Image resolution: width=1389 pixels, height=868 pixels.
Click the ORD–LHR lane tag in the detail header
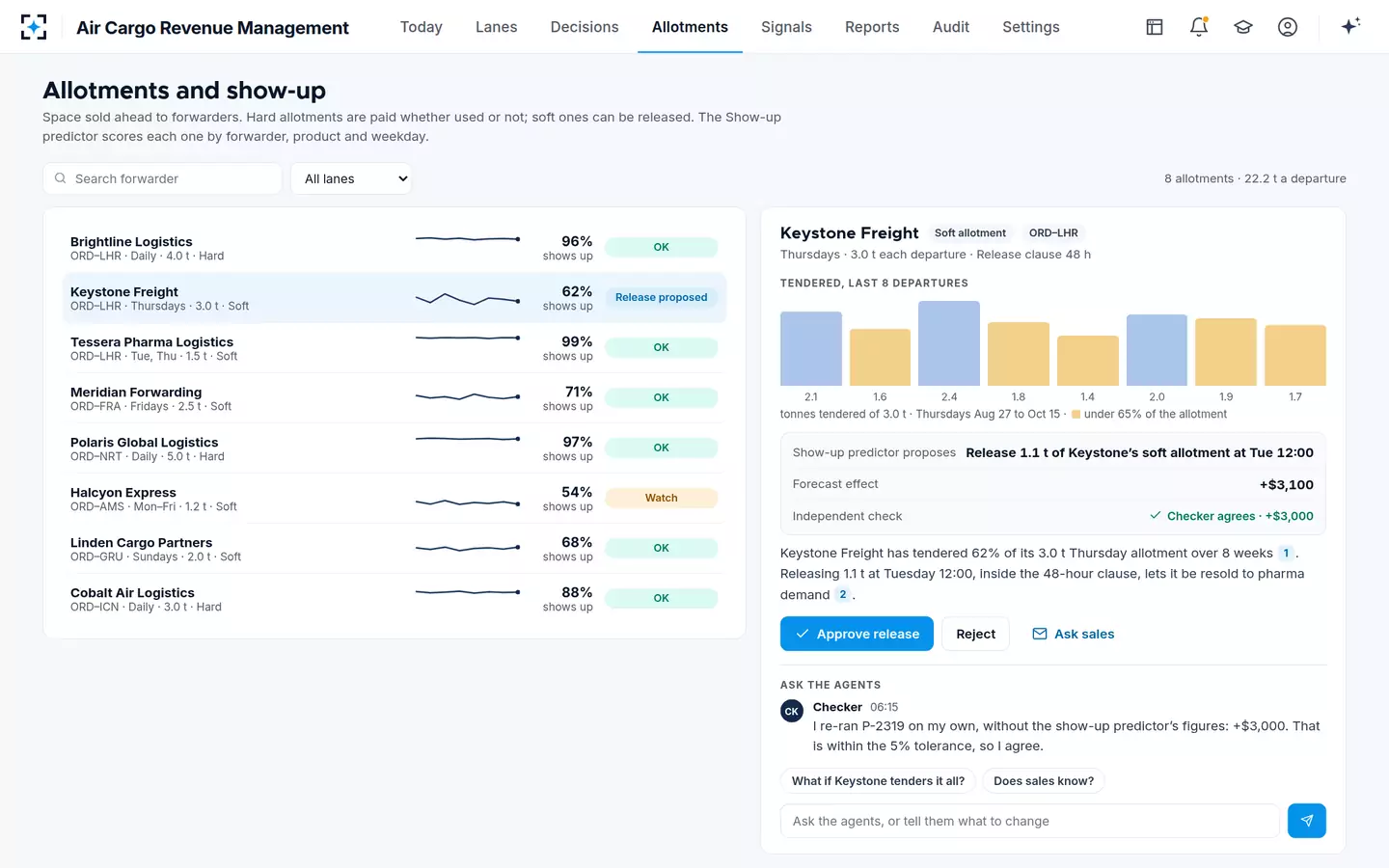1053,233
